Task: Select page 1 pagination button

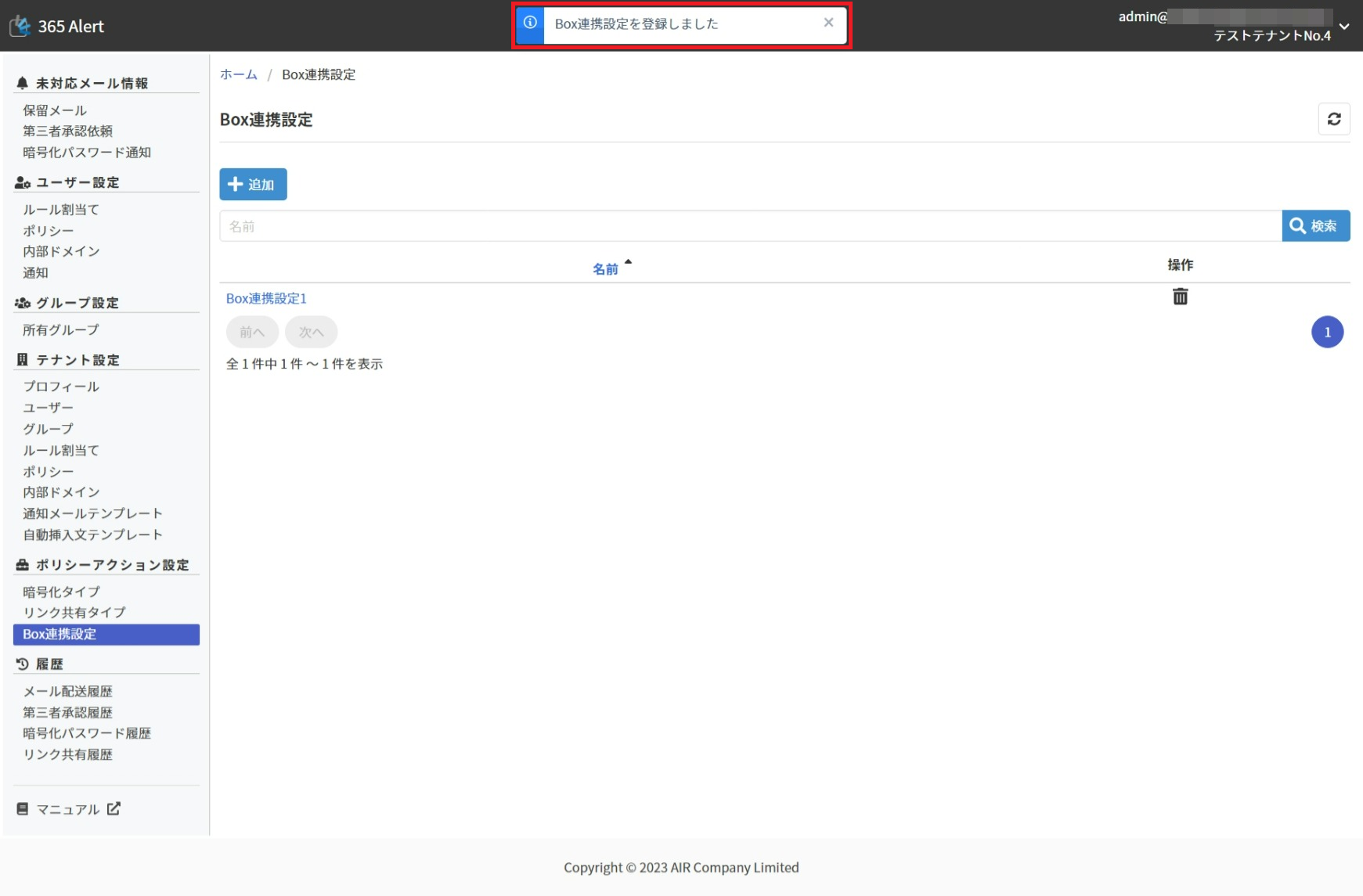Action: coord(1327,332)
